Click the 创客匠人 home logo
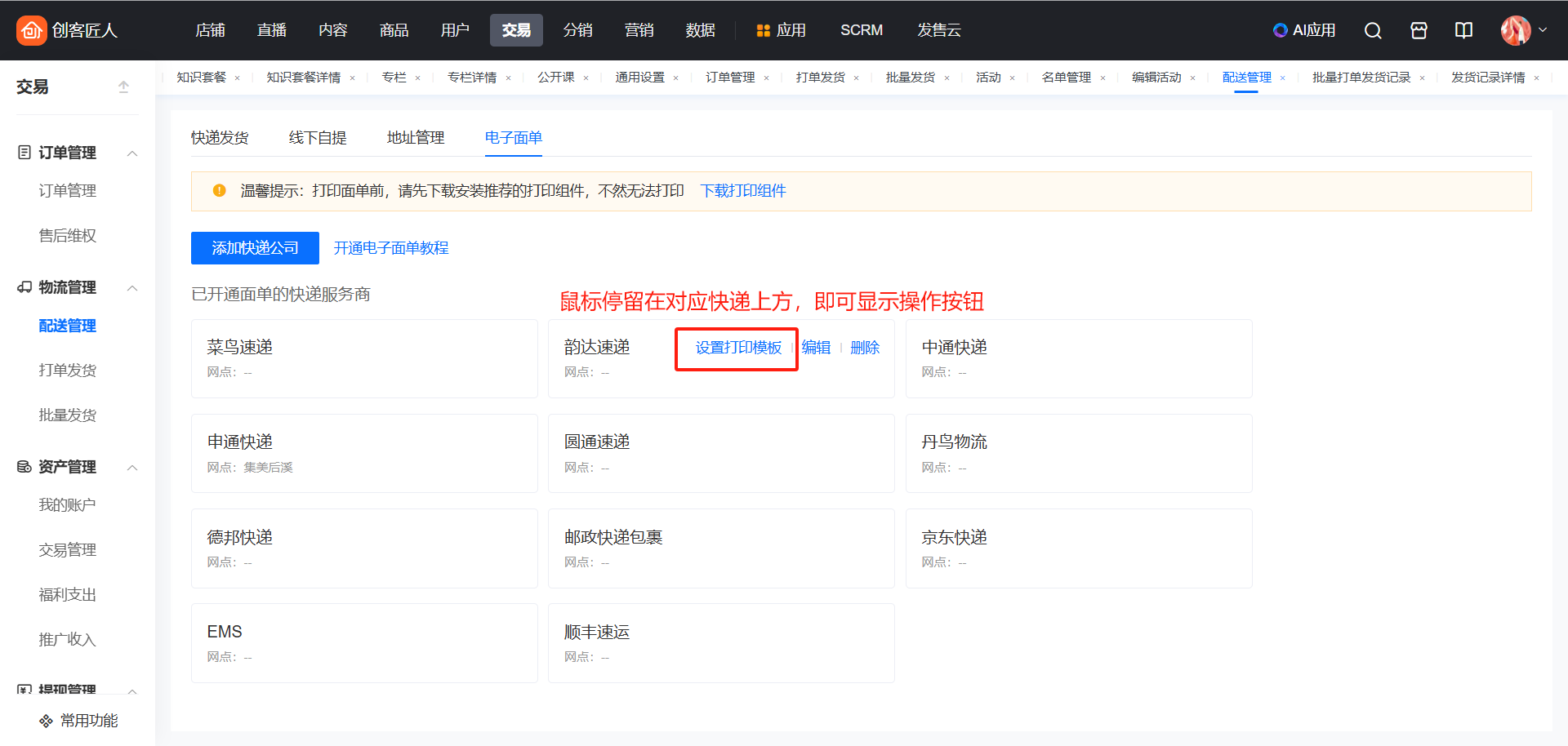This screenshot has width=1568, height=746. (67, 30)
